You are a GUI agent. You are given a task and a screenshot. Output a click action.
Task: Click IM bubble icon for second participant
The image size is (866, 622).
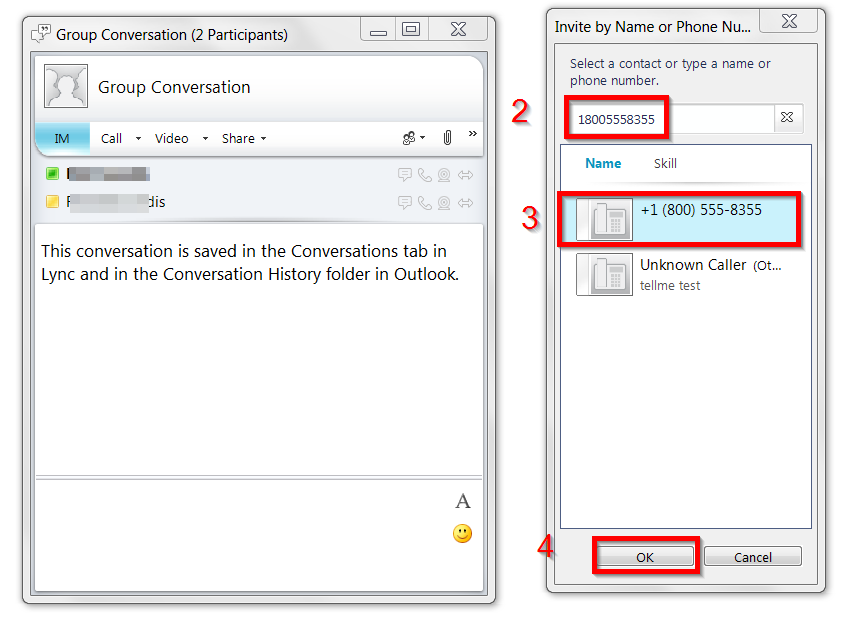point(405,203)
